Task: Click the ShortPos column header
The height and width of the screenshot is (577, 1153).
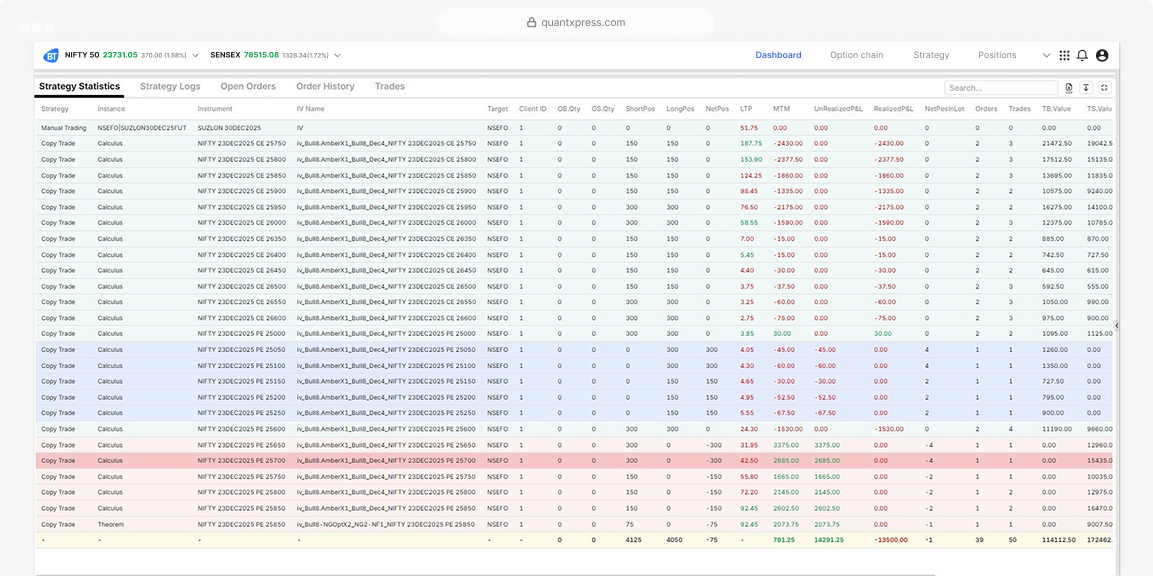Action: pyautogui.click(x=640, y=109)
